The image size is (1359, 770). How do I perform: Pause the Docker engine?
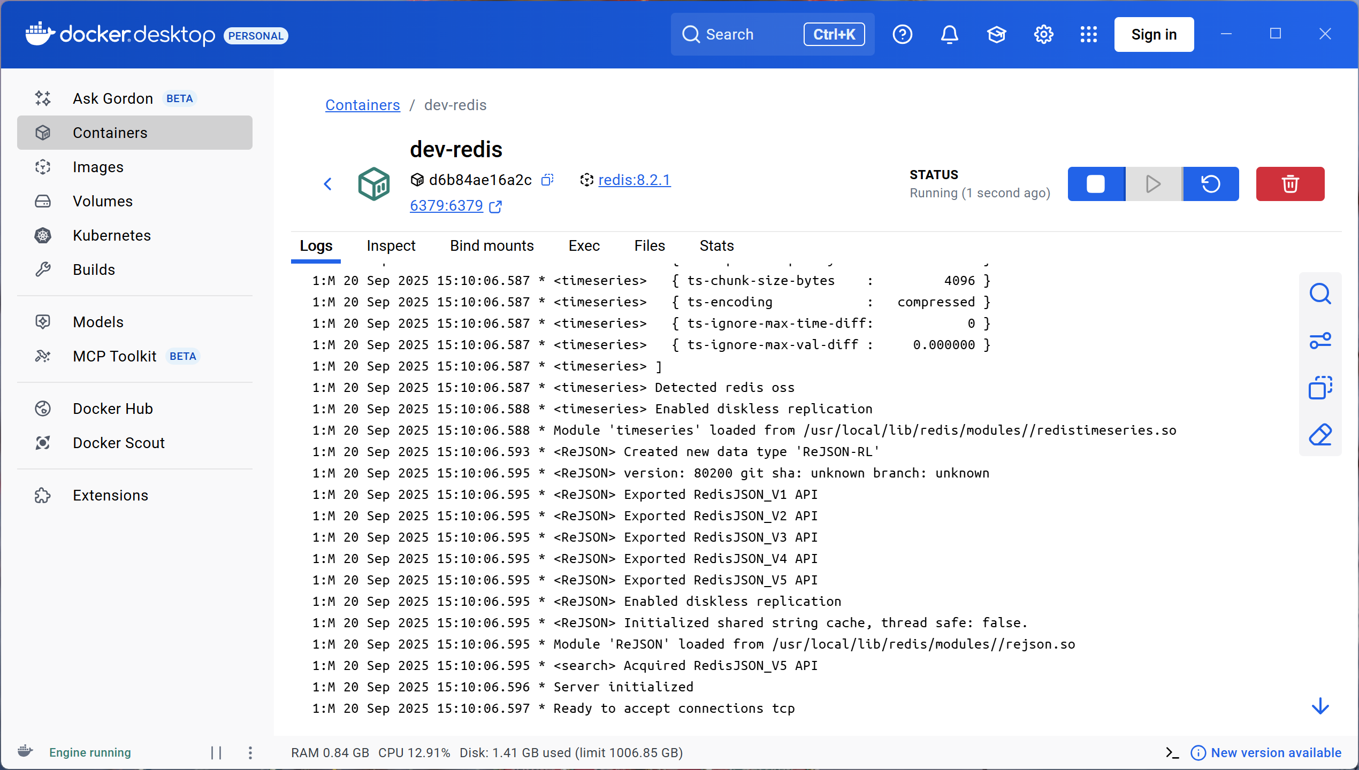(216, 753)
